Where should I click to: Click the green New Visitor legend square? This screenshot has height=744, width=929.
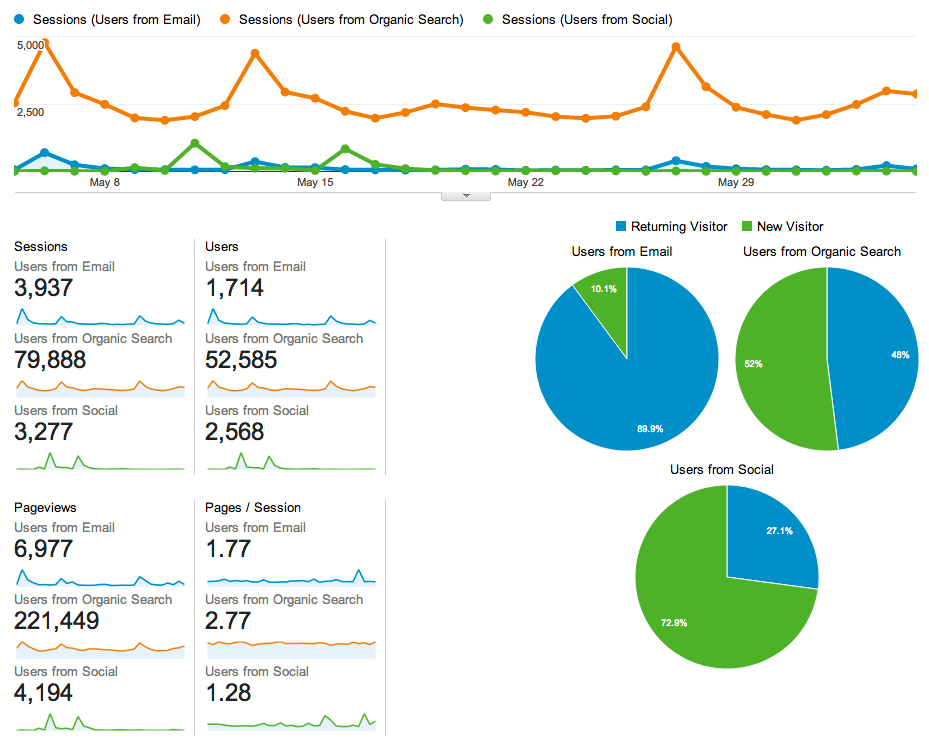coord(746,227)
